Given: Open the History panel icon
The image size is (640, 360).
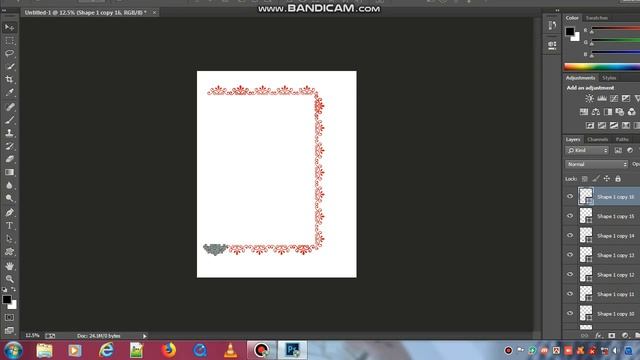Looking at the screenshot, I should click(552, 26).
